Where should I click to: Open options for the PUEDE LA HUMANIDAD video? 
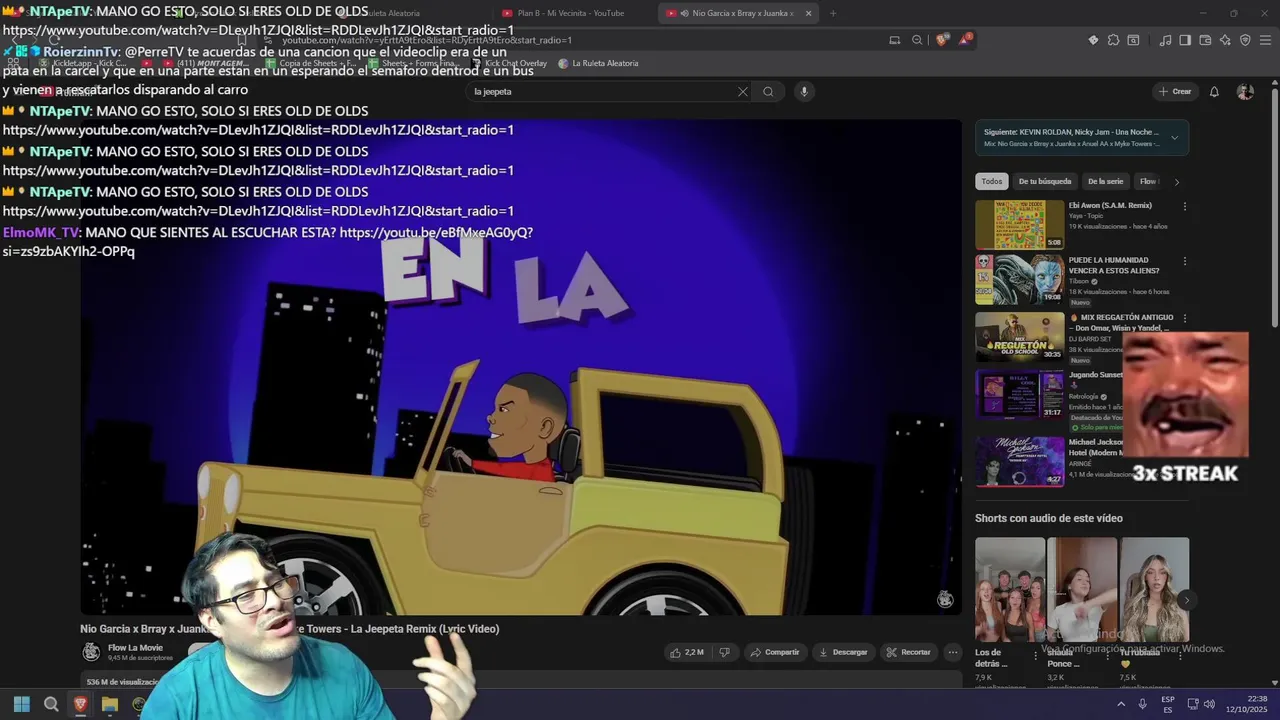(x=1185, y=261)
